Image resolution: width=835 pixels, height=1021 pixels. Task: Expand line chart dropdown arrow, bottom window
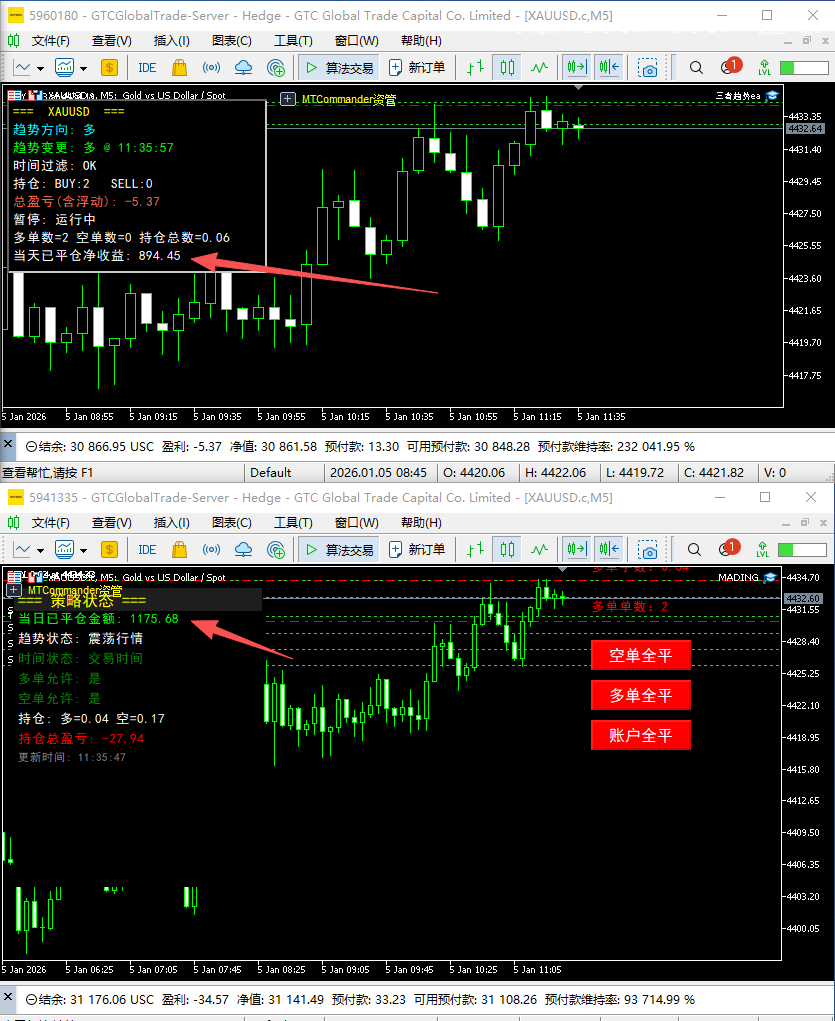pos(40,550)
